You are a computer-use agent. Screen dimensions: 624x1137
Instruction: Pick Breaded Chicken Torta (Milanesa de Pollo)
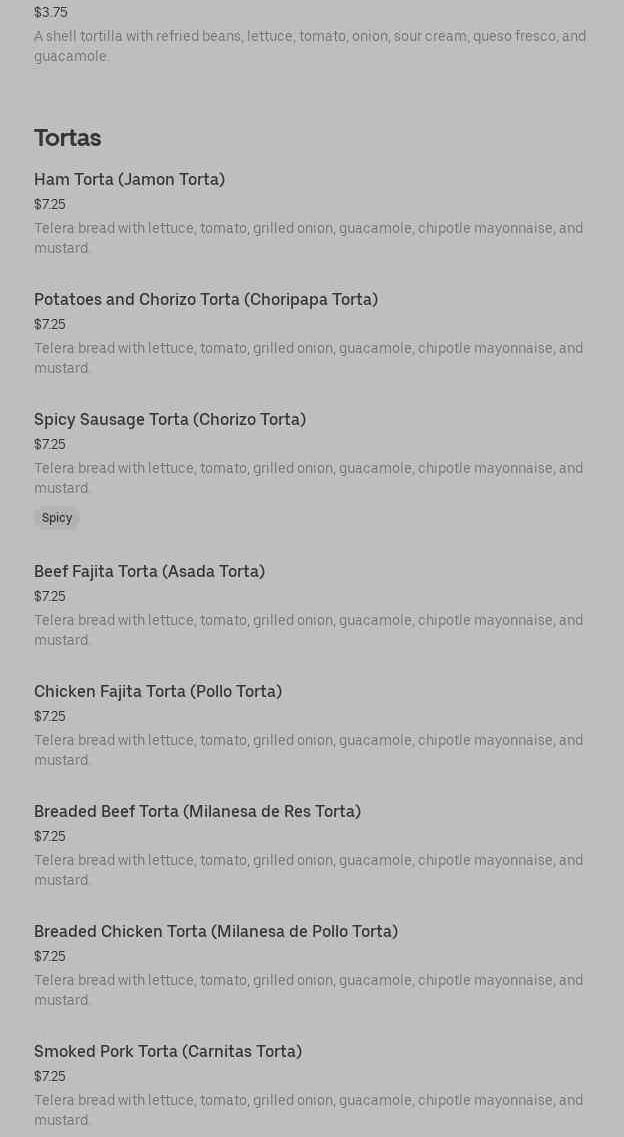click(215, 932)
